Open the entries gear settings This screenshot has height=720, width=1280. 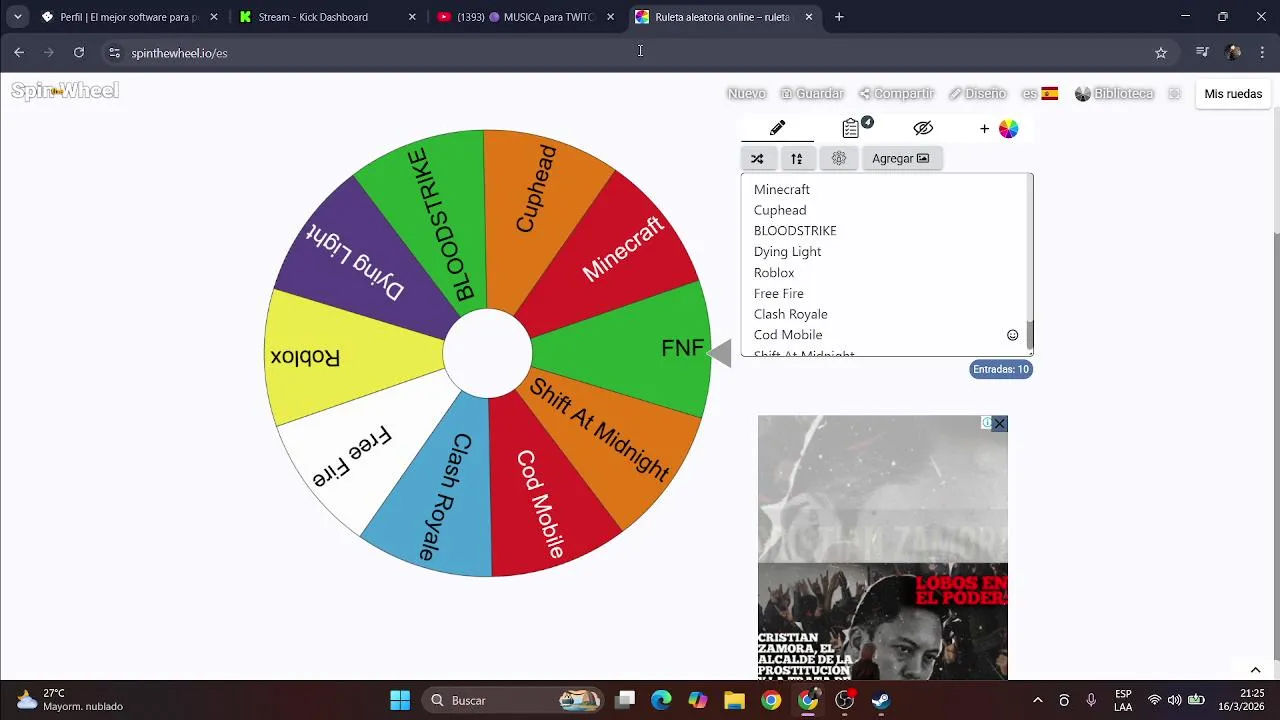tap(839, 158)
